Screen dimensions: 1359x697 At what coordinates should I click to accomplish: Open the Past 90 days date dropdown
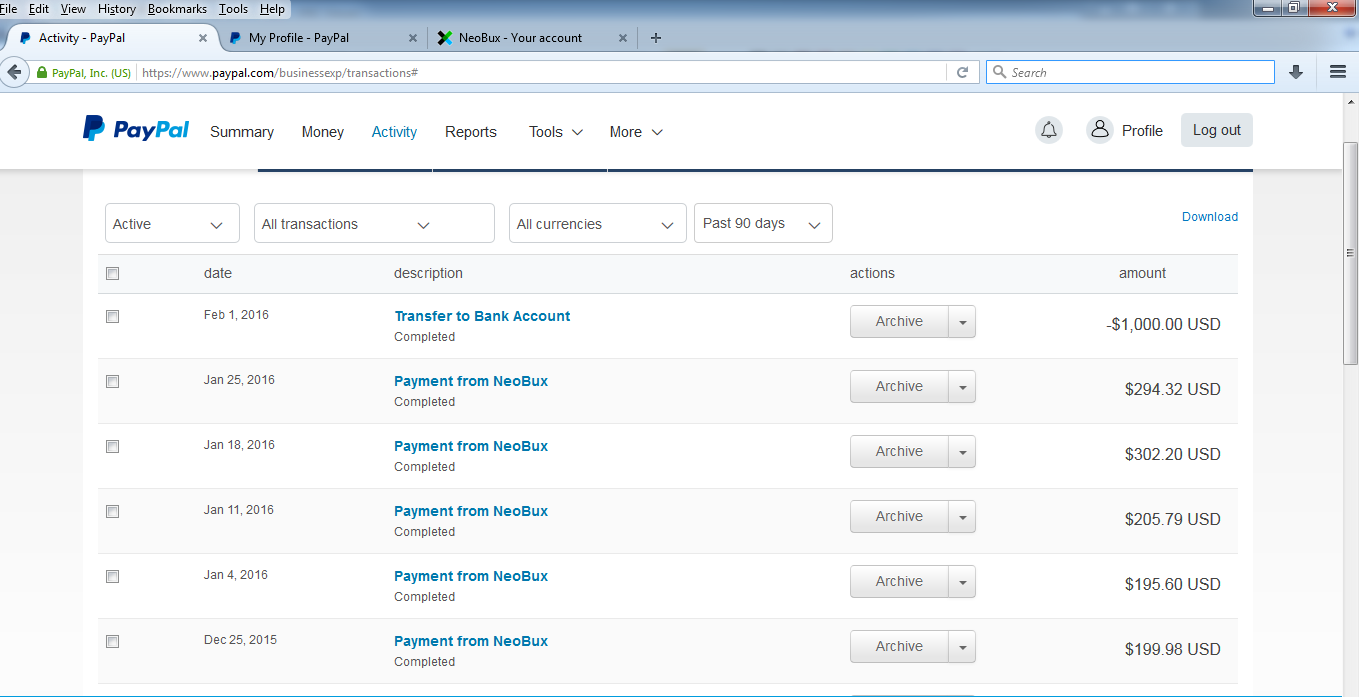[763, 224]
